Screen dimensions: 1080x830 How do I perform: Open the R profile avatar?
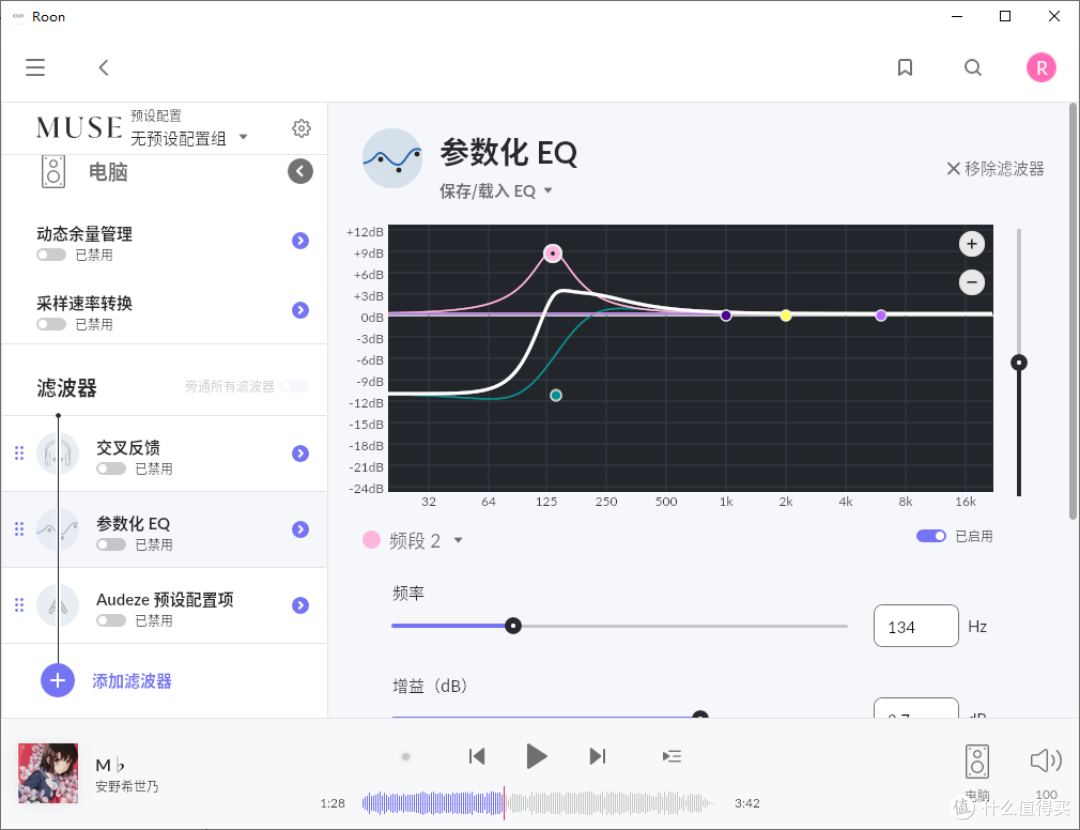click(1041, 67)
